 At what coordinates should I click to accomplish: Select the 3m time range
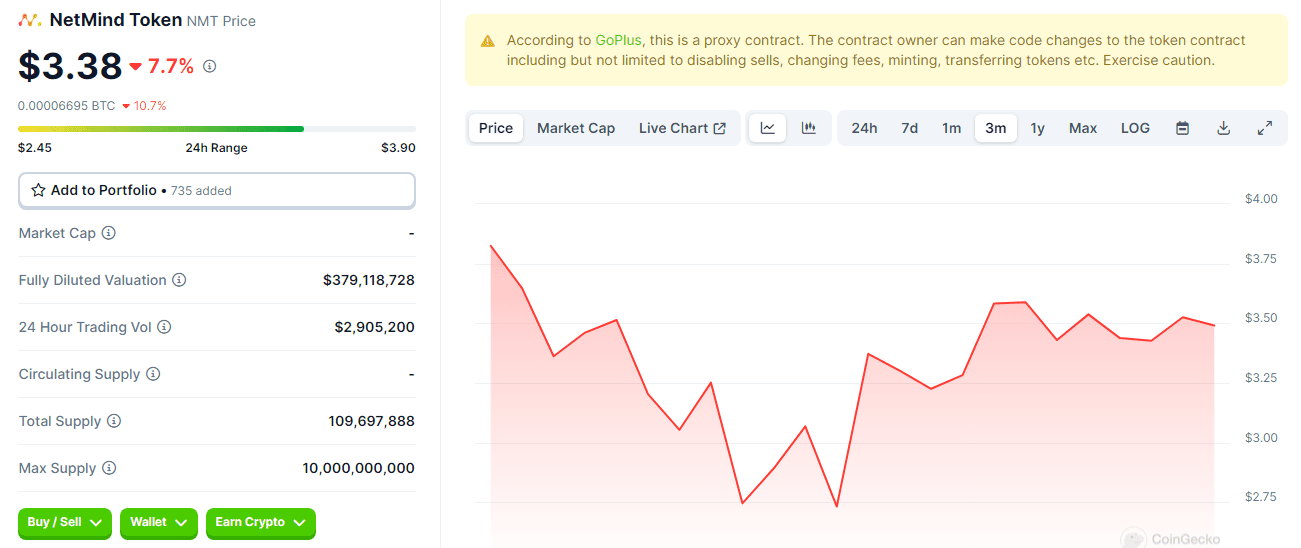pos(995,128)
